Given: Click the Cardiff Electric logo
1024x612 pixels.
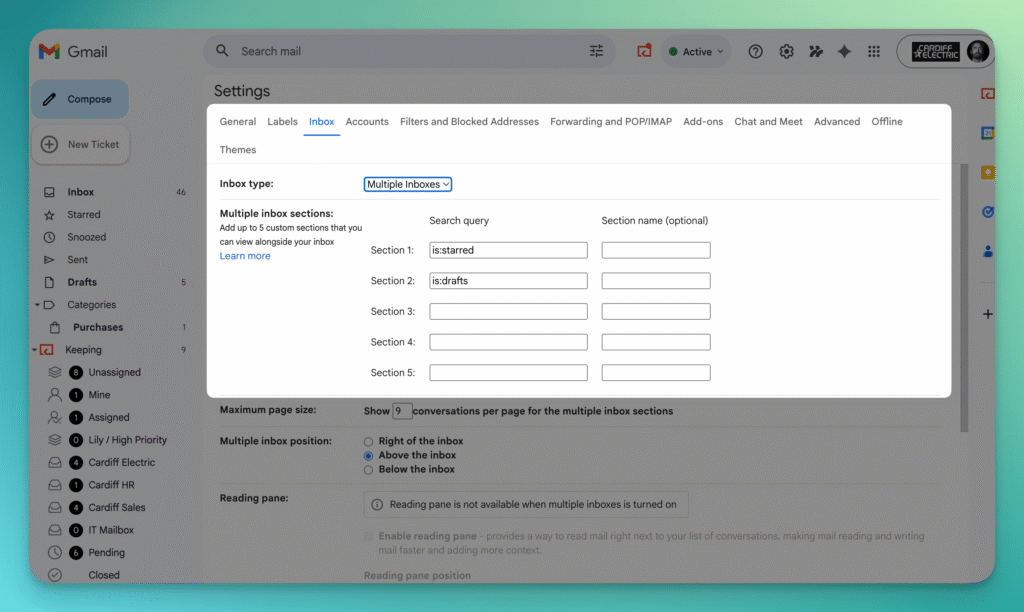Looking at the screenshot, I should [x=936, y=52].
